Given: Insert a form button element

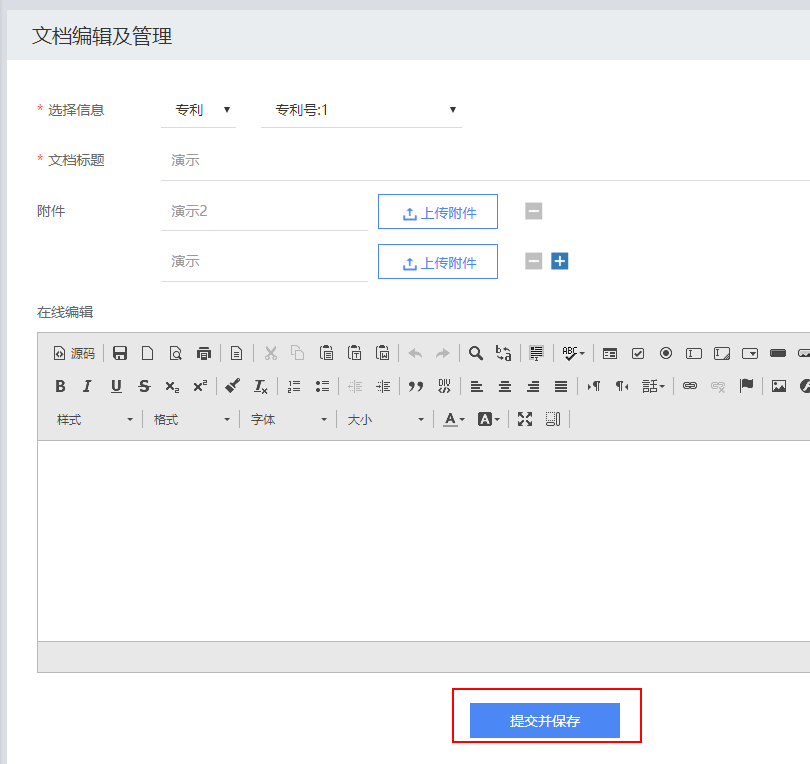Looking at the screenshot, I should pyautogui.click(x=777, y=353).
